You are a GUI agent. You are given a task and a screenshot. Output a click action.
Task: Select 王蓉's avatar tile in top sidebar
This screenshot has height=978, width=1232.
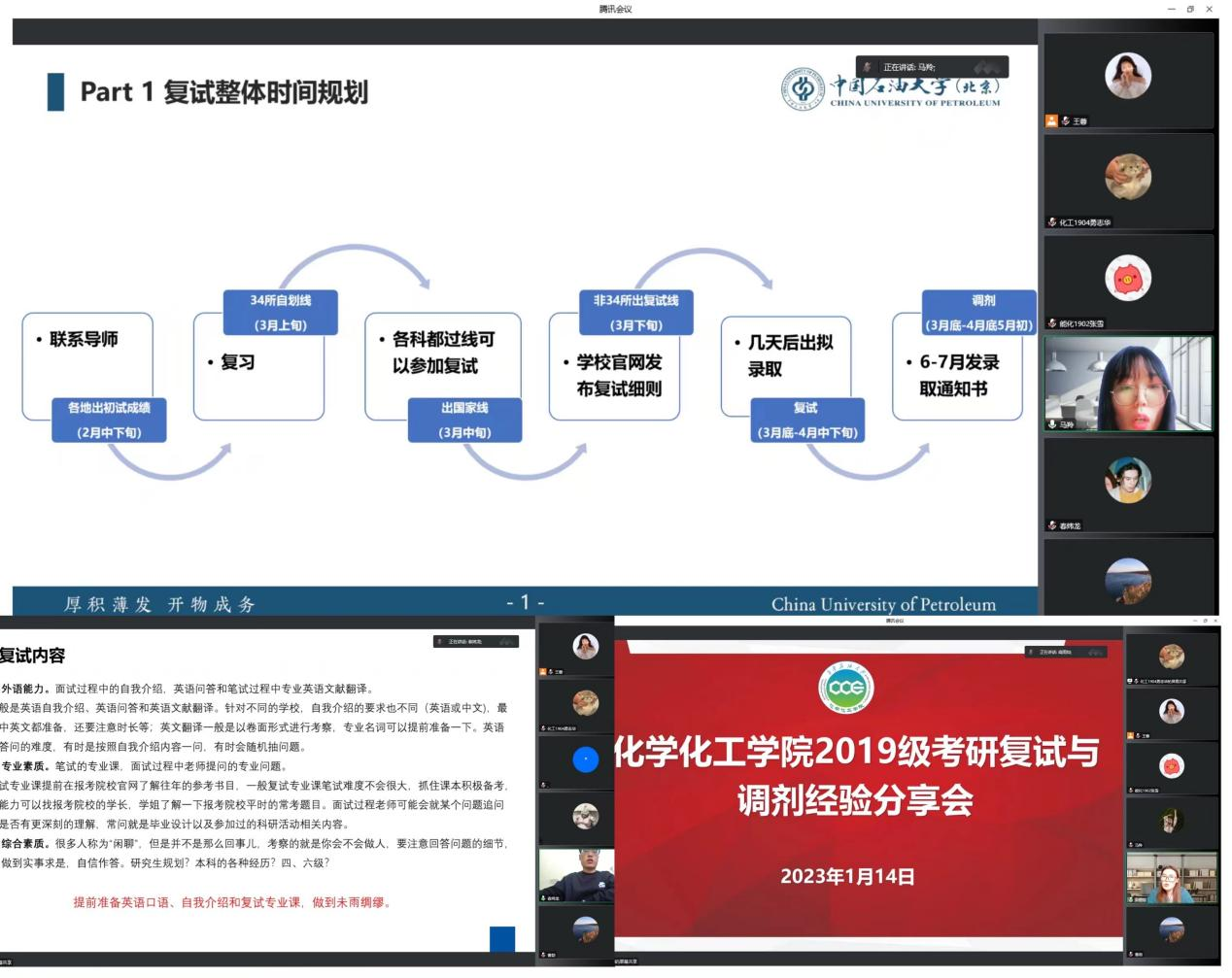[x=1128, y=76]
